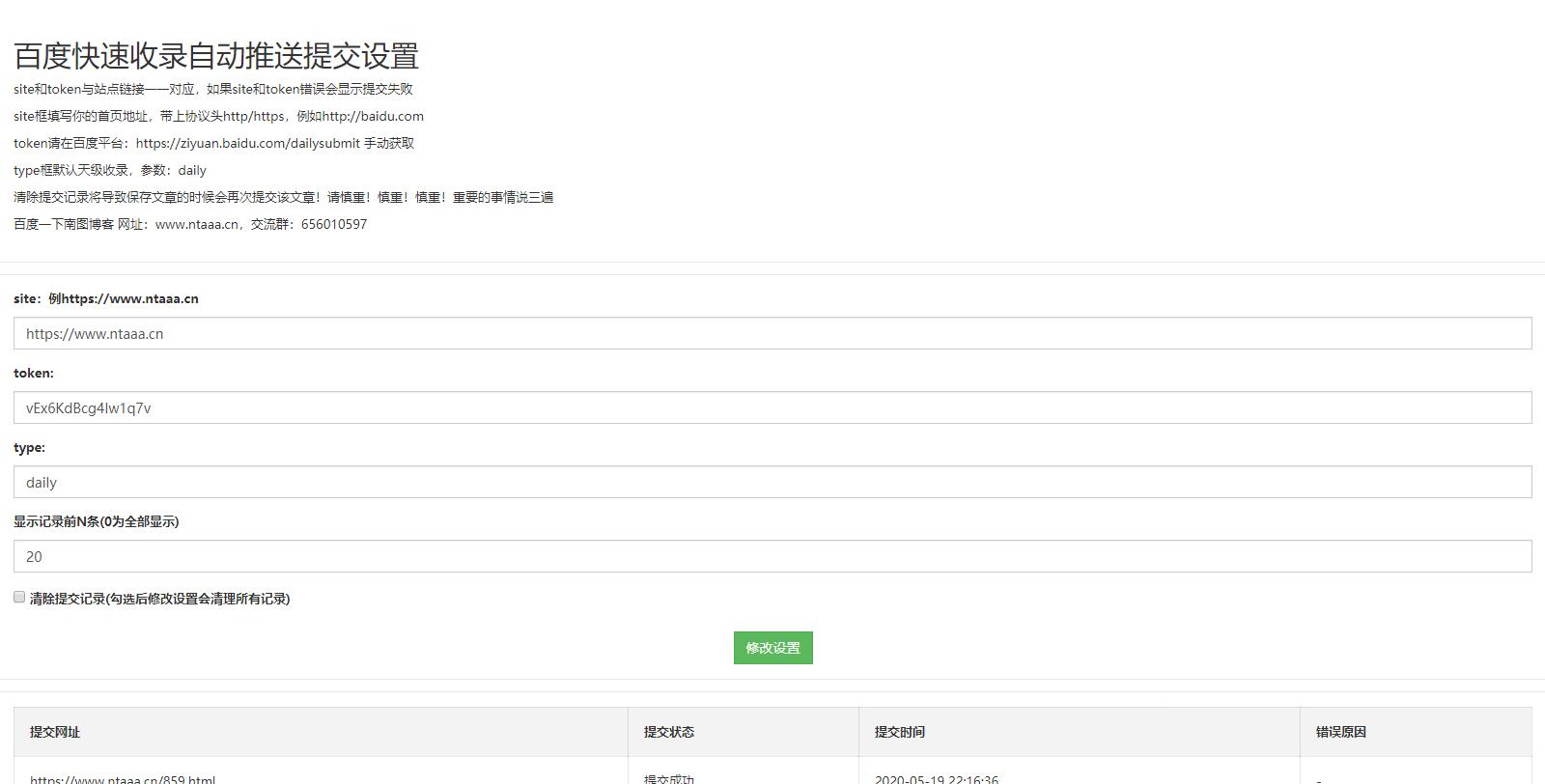
Task: Click the 'type:' field label
Action: click(29, 448)
